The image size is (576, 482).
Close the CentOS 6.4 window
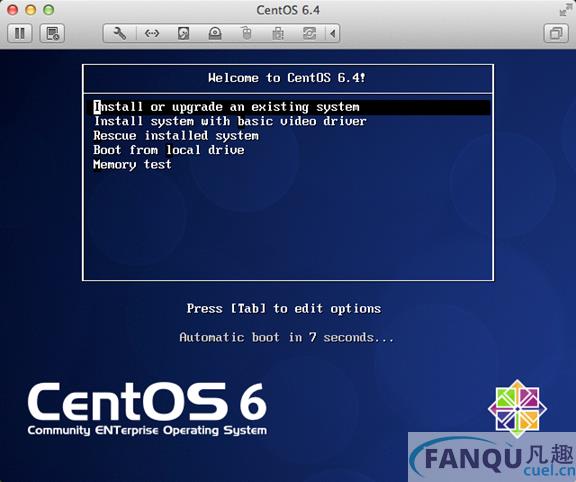point(12,10)
